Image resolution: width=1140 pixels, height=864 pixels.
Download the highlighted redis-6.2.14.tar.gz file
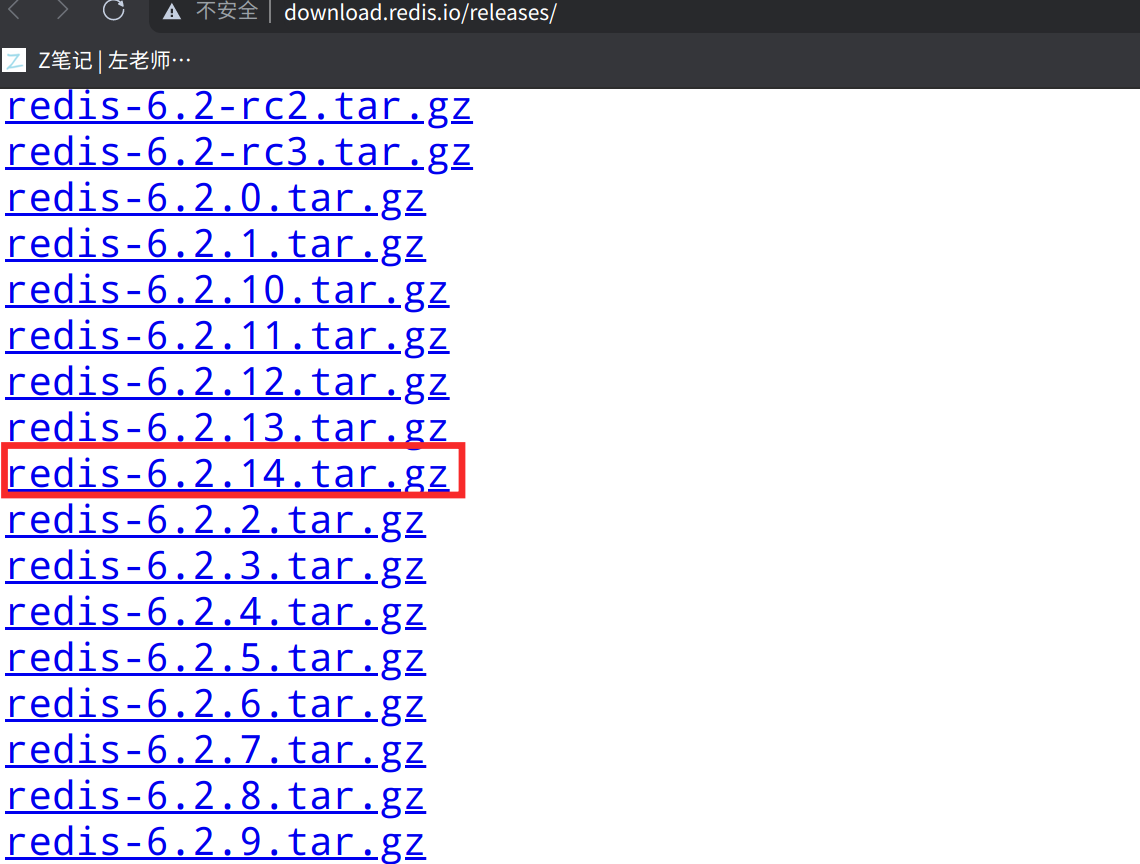tap(227, 474)
